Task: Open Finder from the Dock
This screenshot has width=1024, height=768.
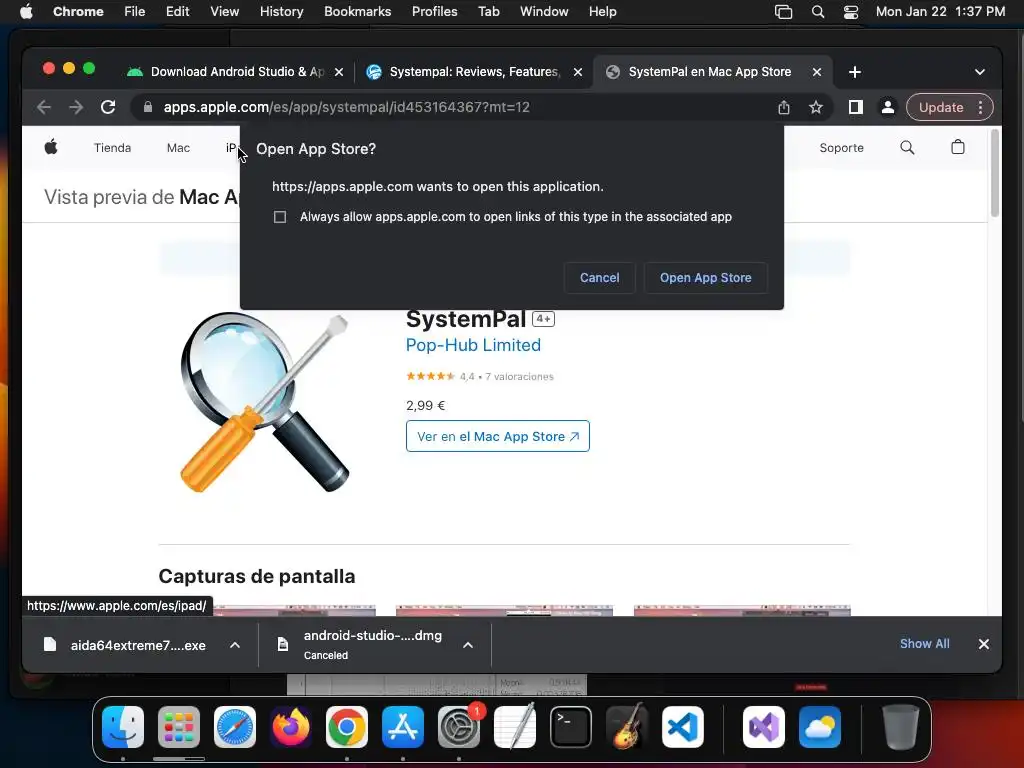Action: tap(123, 727)
